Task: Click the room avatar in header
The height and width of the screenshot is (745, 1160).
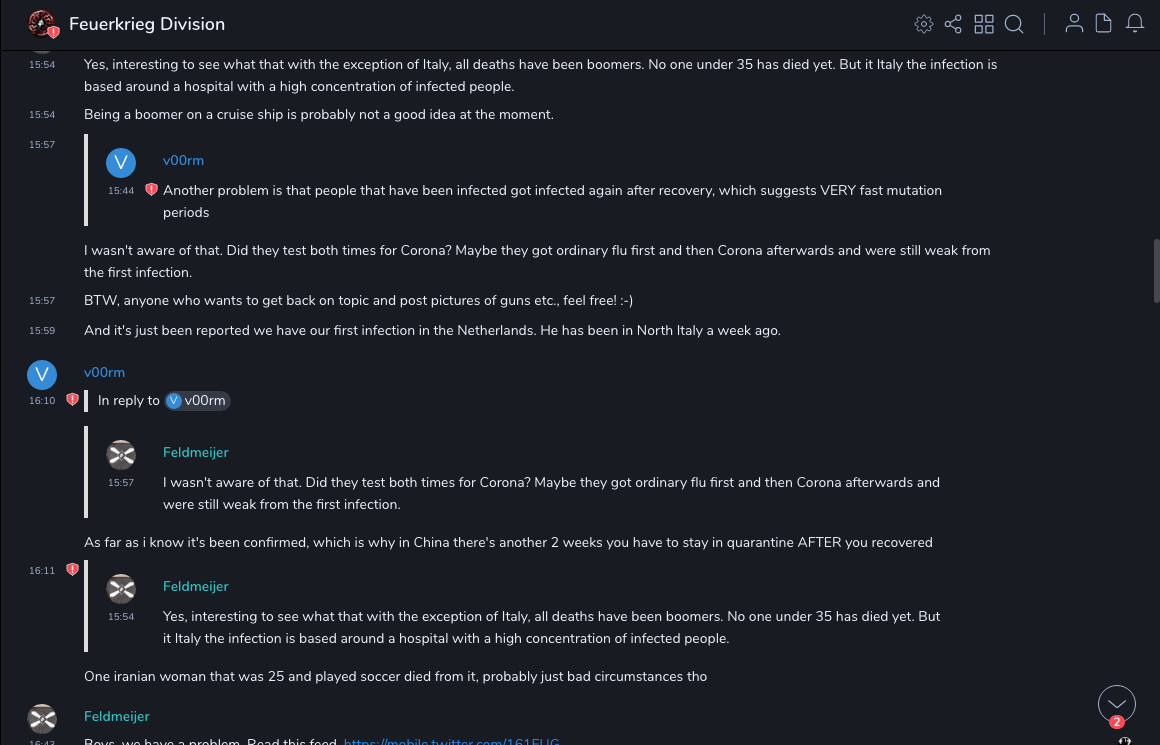Action: [x=41, y=24]
